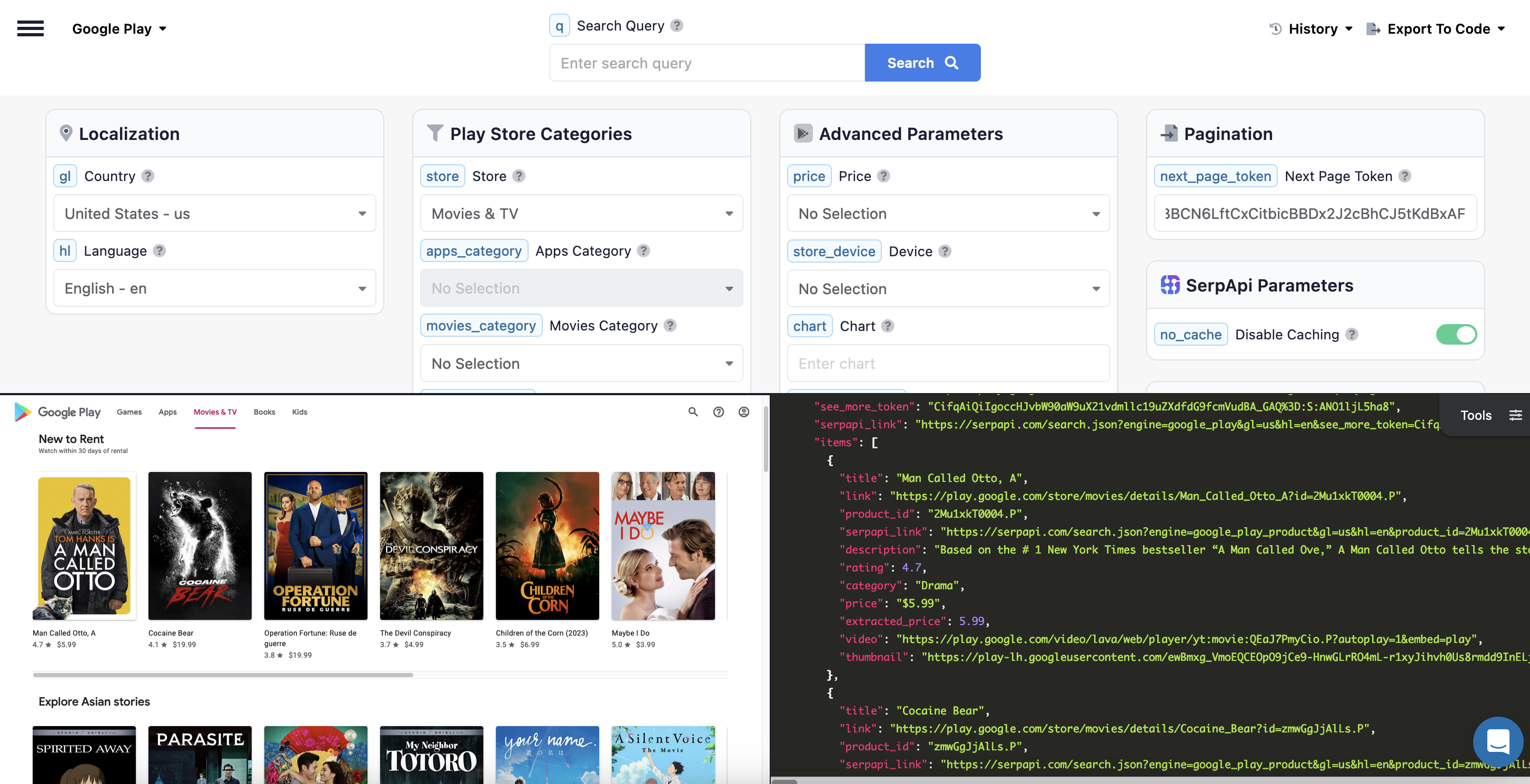Image resolution: width=1530 pixels, height=784 pixels.
Task: Open the Language dropdown showing English
Action: pyautogui.click(x=214, y=288)
